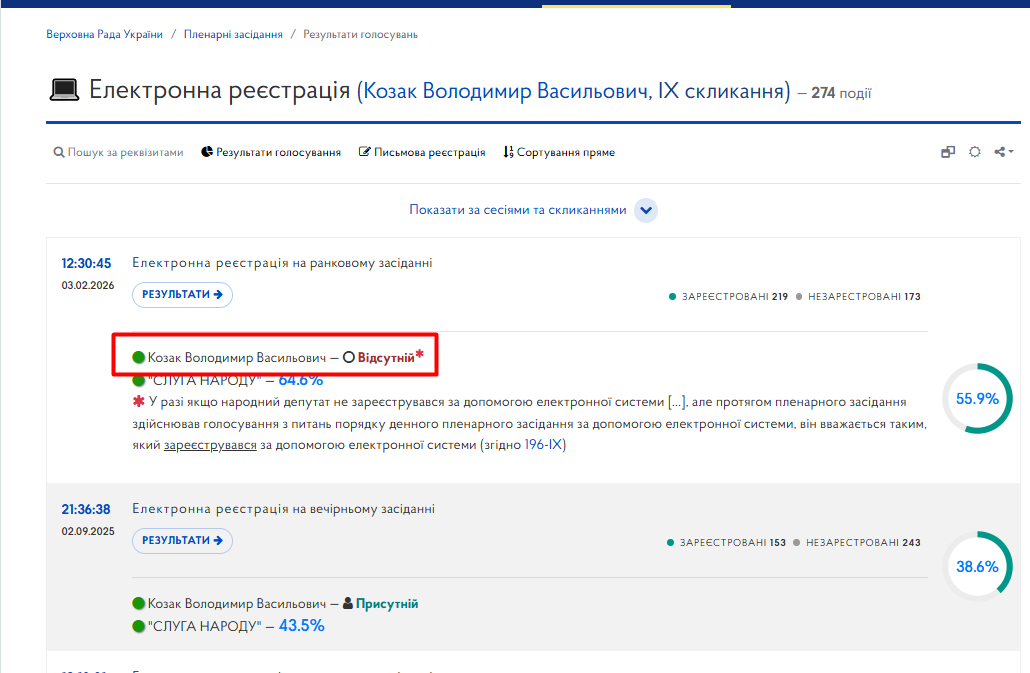Open the 196-IX law link

[x=543, y=445]
